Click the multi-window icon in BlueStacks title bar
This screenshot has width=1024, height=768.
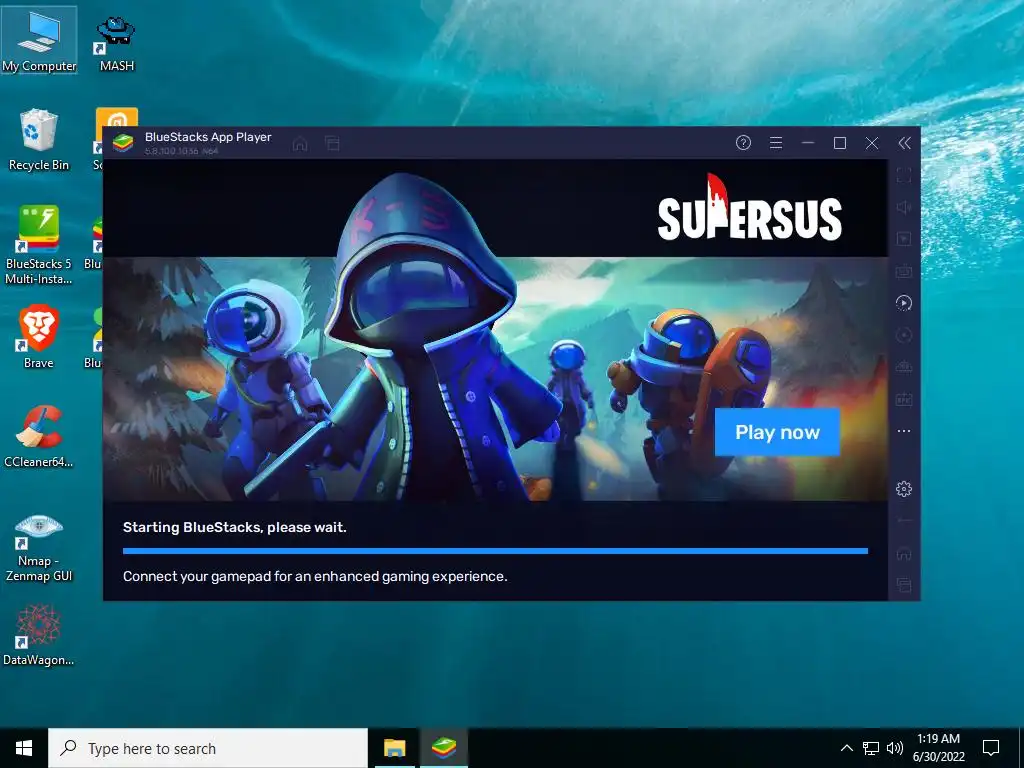click(x=332, y=143)
